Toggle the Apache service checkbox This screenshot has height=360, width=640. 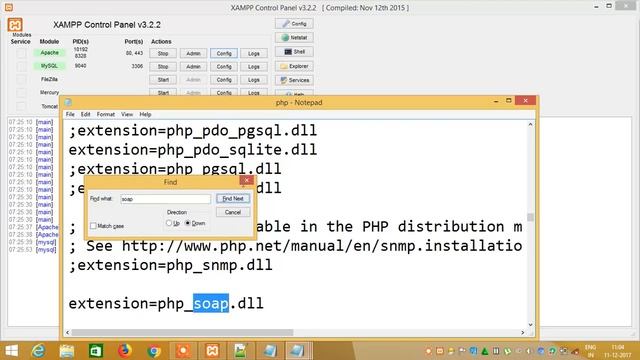[22, 53]
